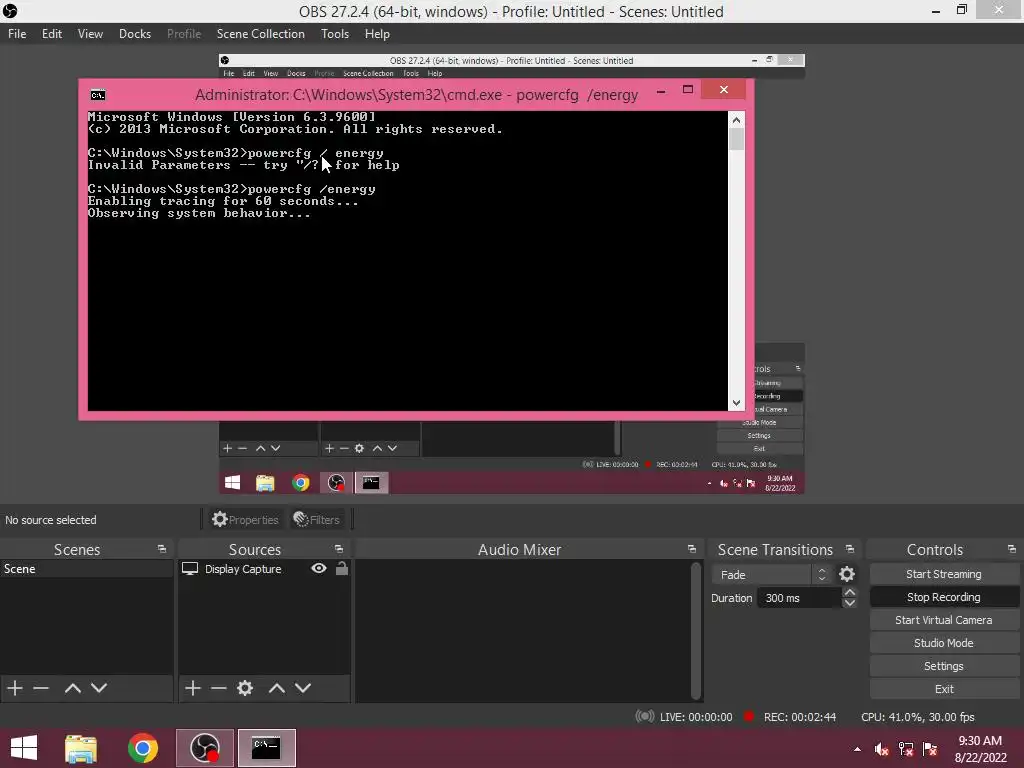Image resolution: width=1024 pixels, height=768 pixels.
Task: Open the Docks menu
Action: tap(135, 34)
